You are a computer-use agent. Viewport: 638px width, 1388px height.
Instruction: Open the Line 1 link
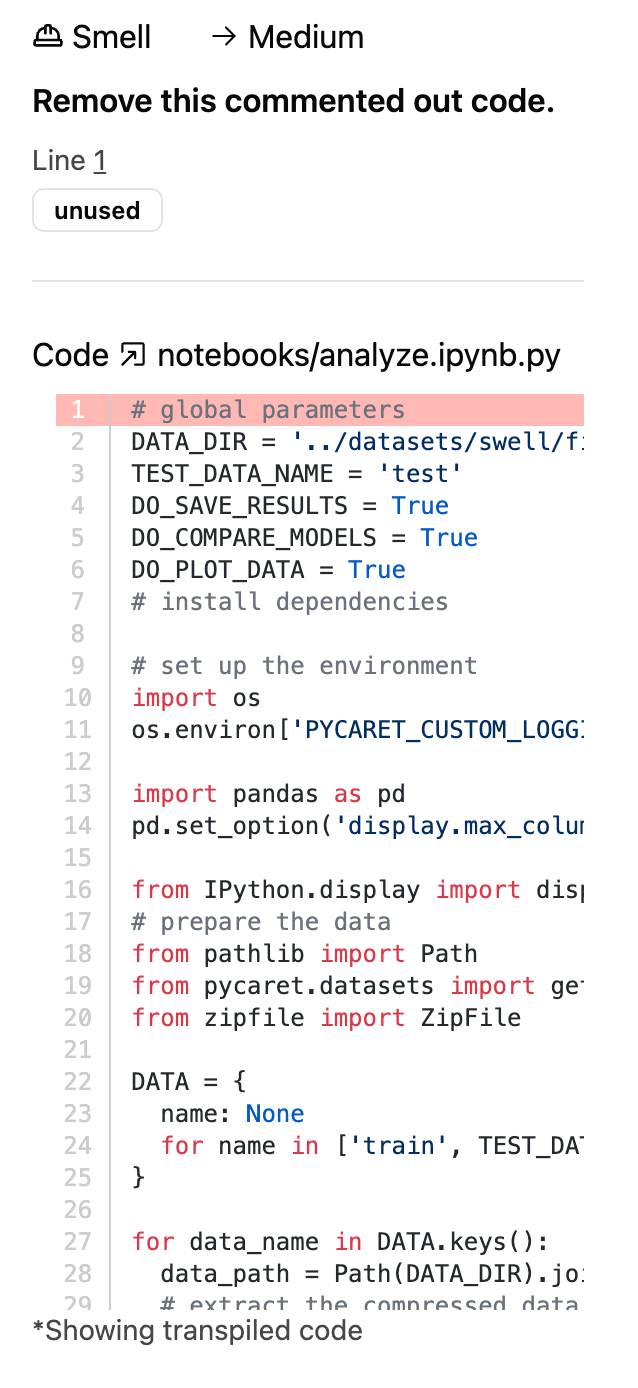[100, 161]
